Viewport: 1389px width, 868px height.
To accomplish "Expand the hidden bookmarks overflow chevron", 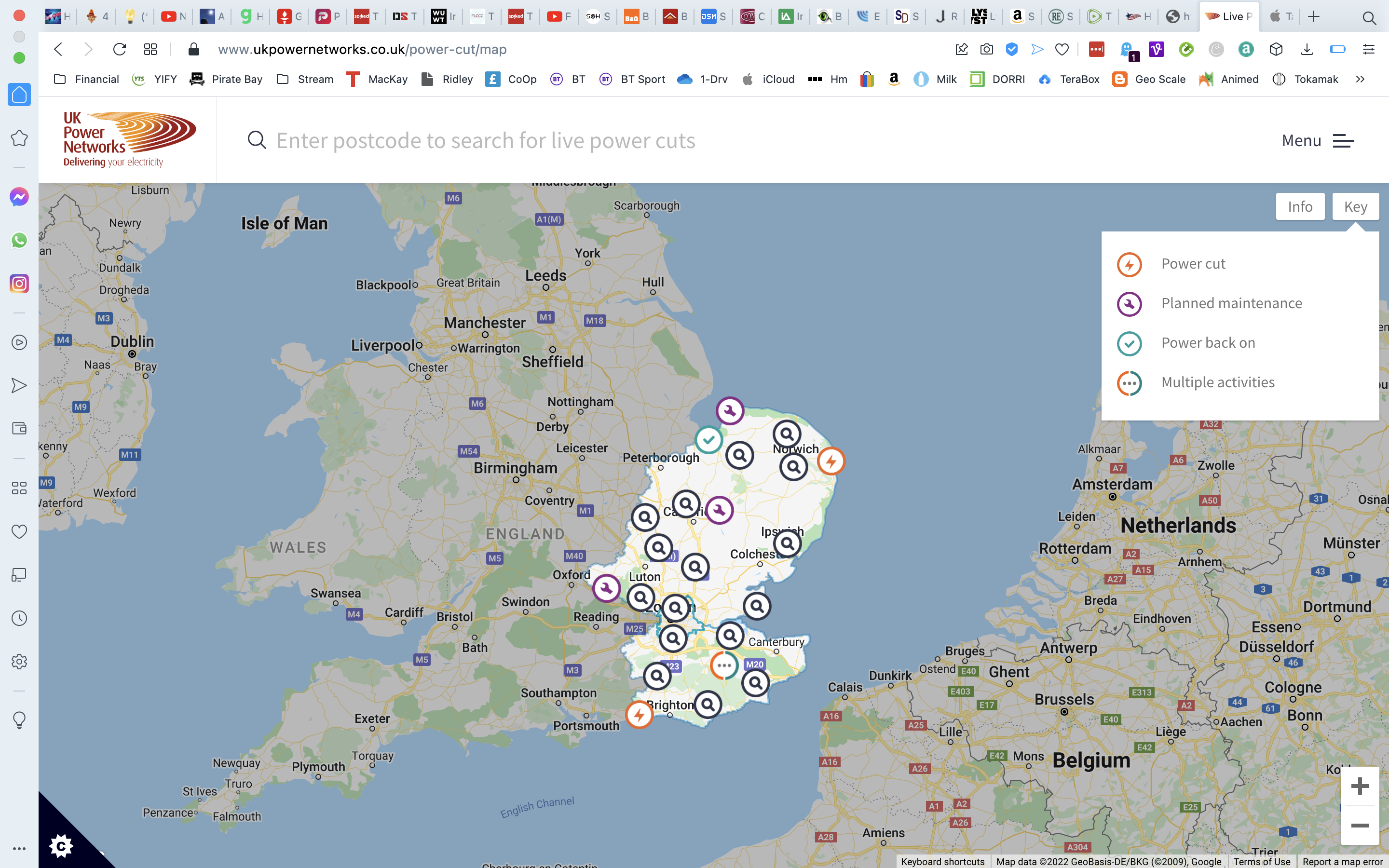I will tap(1360, 79).
